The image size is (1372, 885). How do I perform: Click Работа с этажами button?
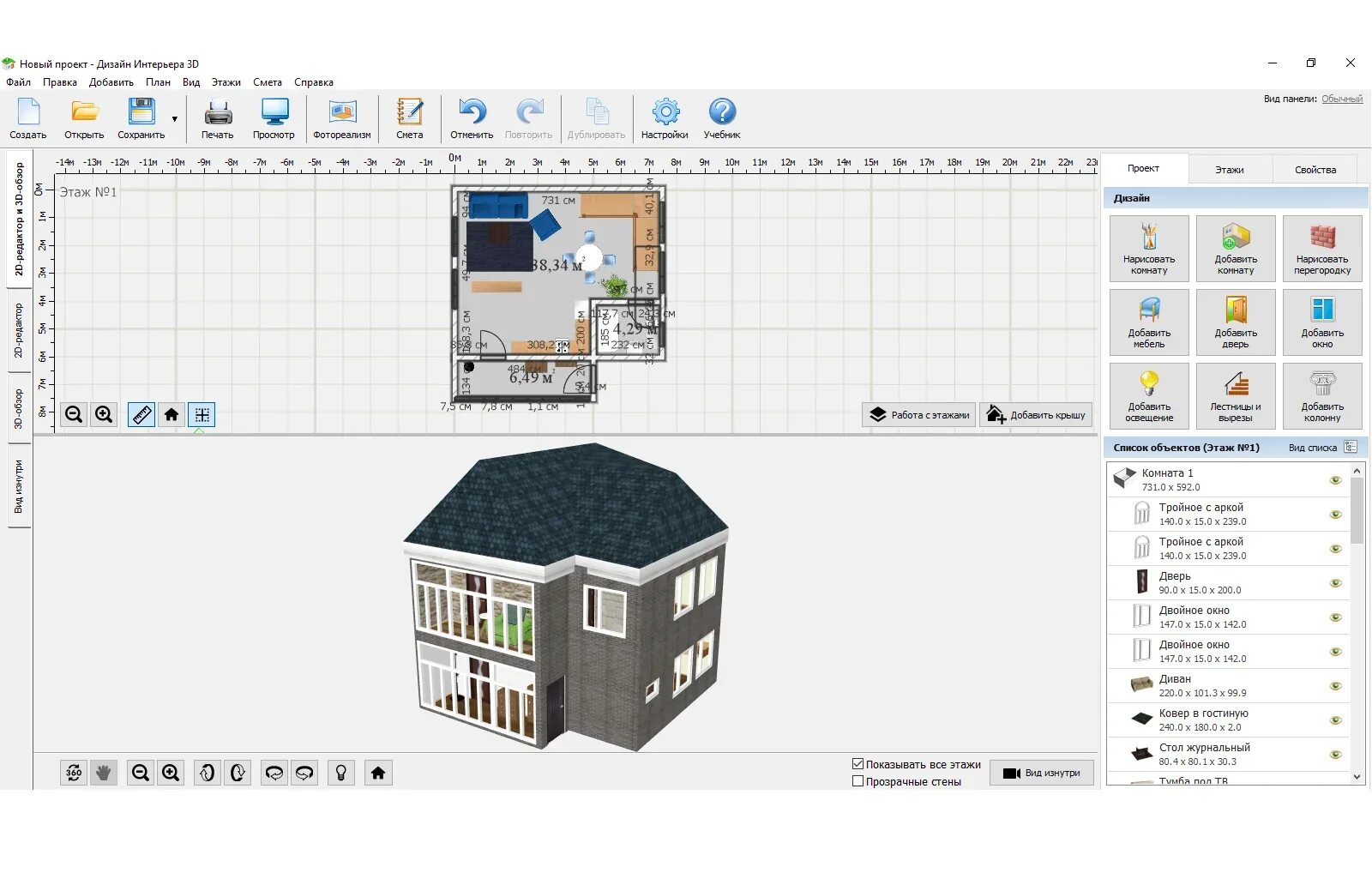919,415
